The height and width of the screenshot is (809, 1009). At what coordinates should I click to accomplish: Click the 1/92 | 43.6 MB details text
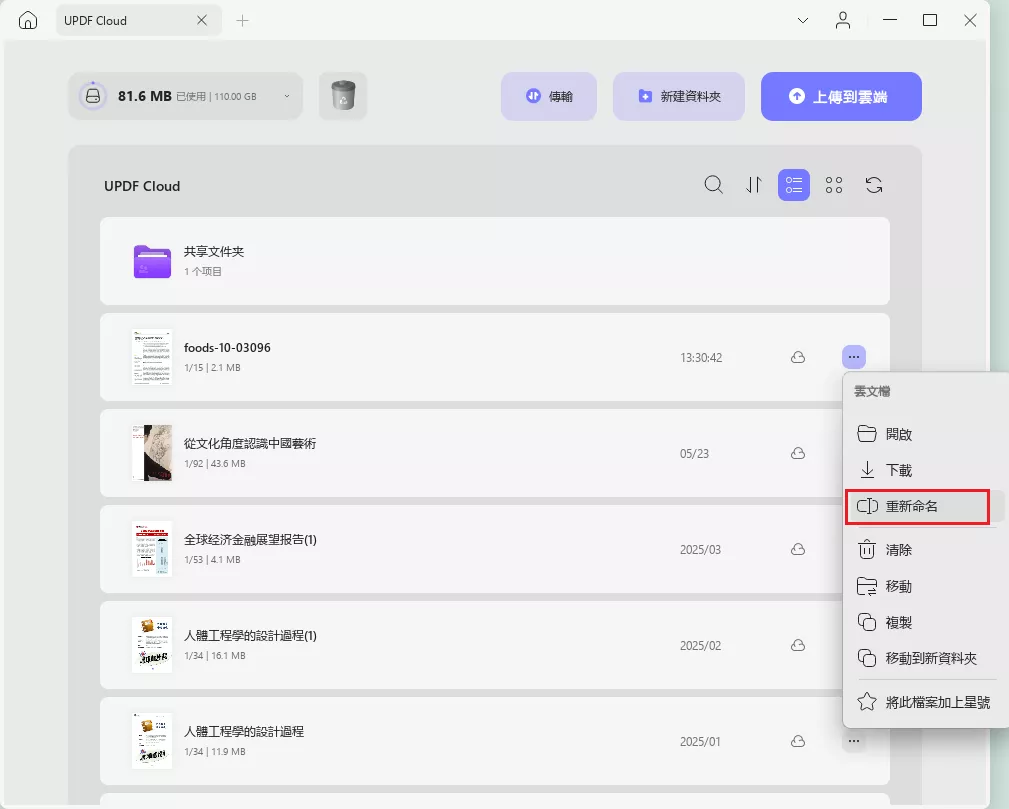214,463
